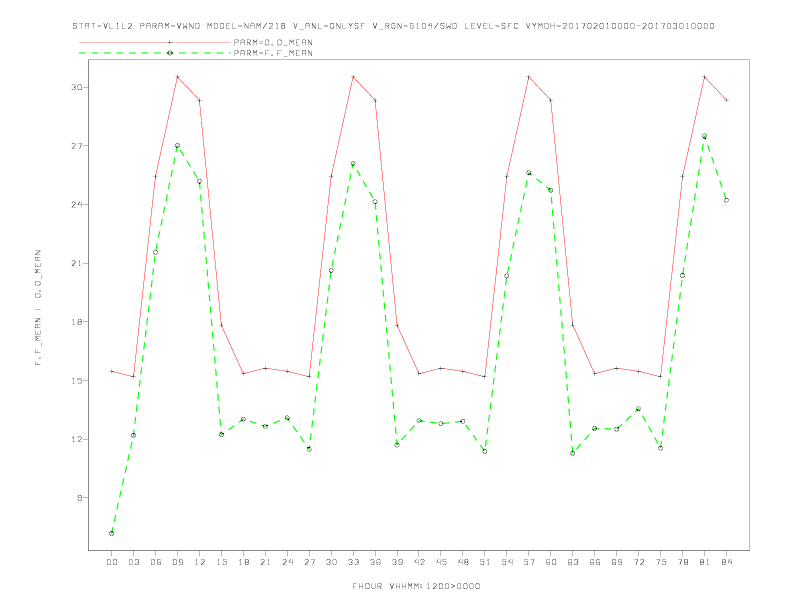This screenshot has height=612, width=792.
Task: Click the x-axis forecast hour label 84
Action: tap(727, 562)
